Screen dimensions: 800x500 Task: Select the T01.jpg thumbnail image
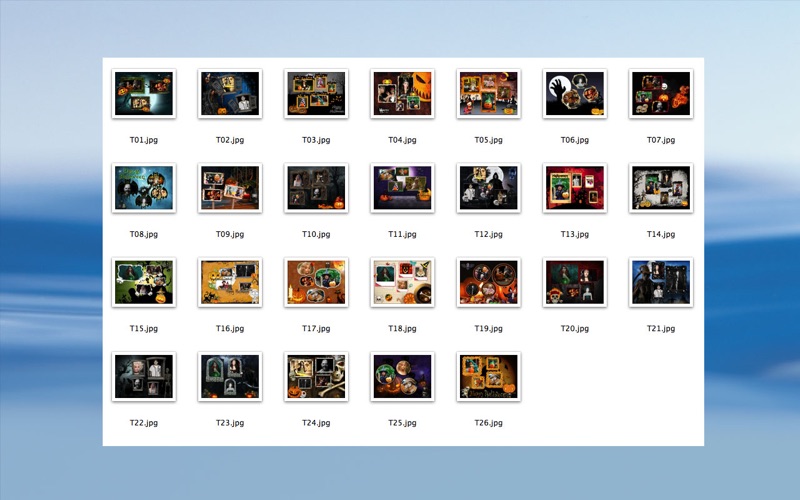pyautogui.click(x=144, y=93)
